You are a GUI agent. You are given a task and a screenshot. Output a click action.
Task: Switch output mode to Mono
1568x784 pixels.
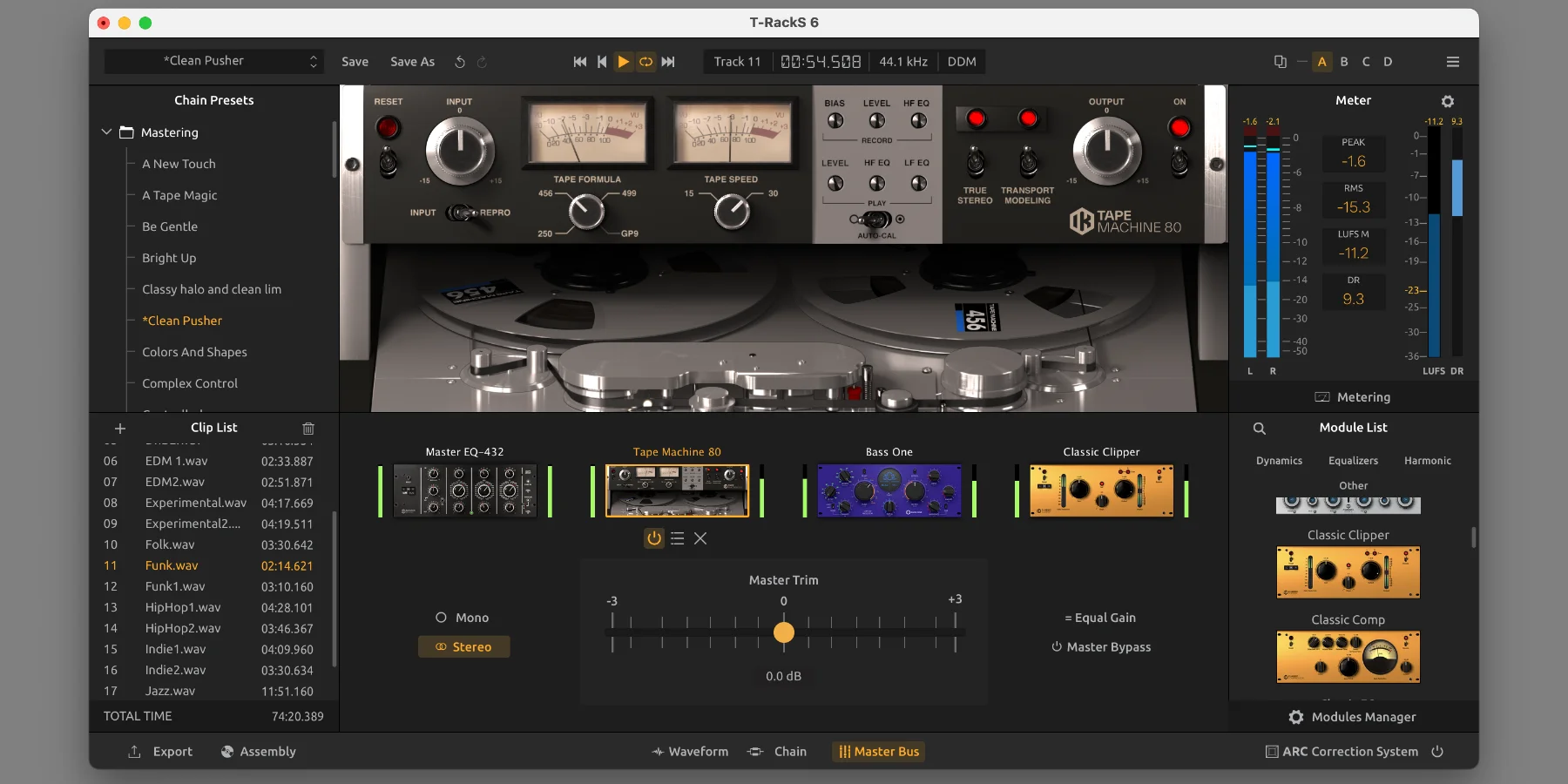click(463, 618)
